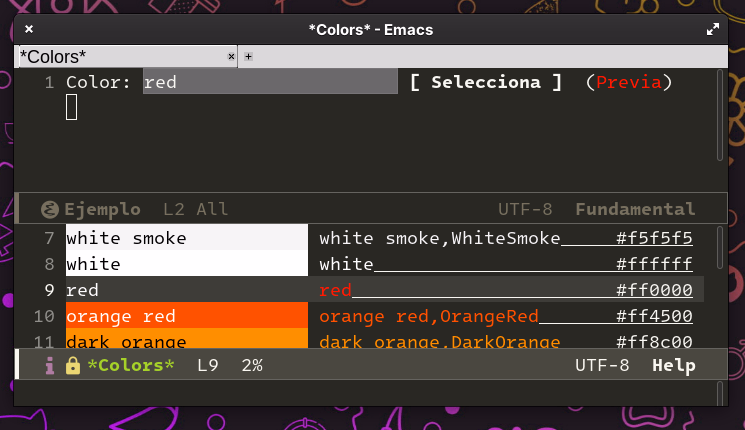Pick the white smoke color swatch
Image resolution: width=745 pixels, height=430 pixels.
click(186, 238)
